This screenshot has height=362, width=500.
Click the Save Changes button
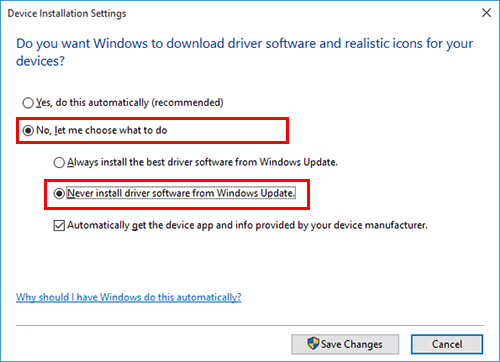(x=345, y=344)
